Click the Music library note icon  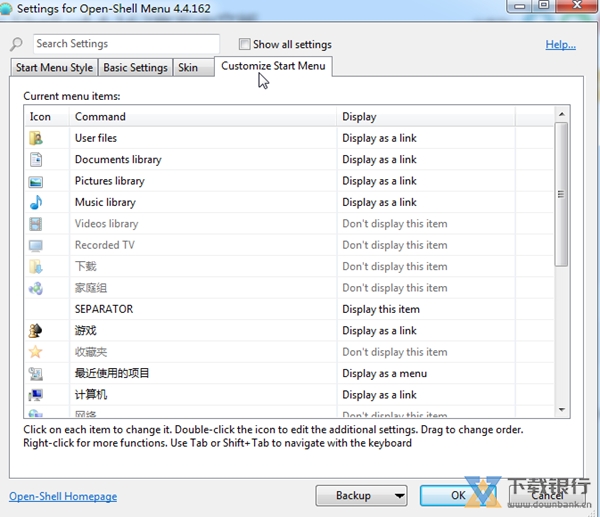(36, 202)
